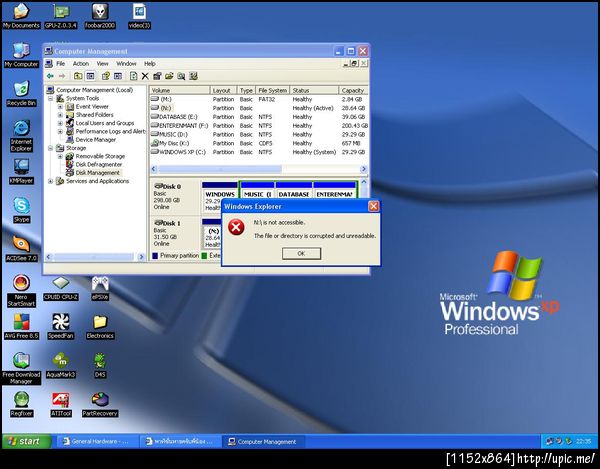The image size is (600, 469).
Task: Click the Delete X toolbar icon
Action: pyautogui.click(x=145, y=76)
